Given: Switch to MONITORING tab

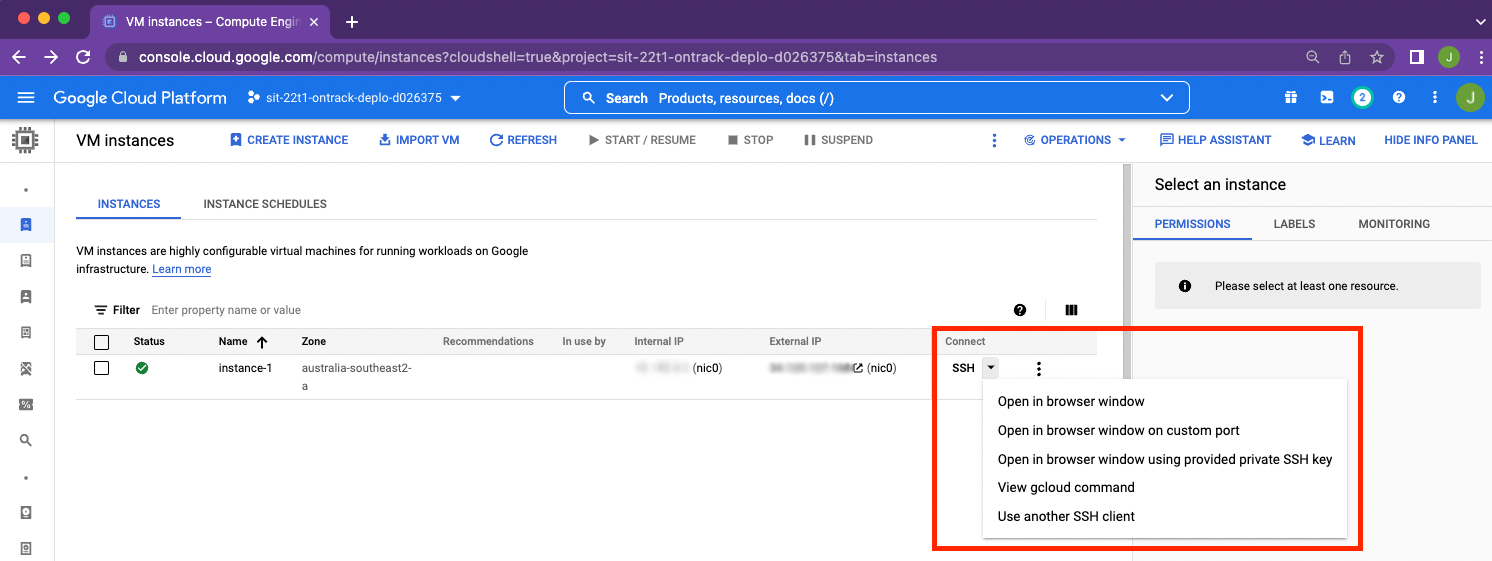Looking at the screenshot, I should click(1394, 224).
